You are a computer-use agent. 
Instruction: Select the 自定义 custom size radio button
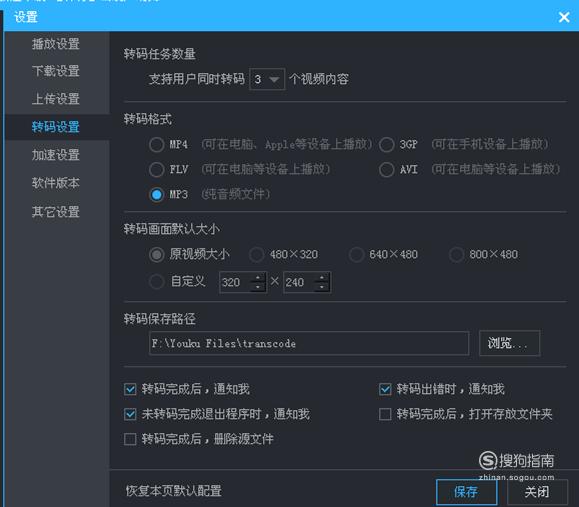coord(157,282)
